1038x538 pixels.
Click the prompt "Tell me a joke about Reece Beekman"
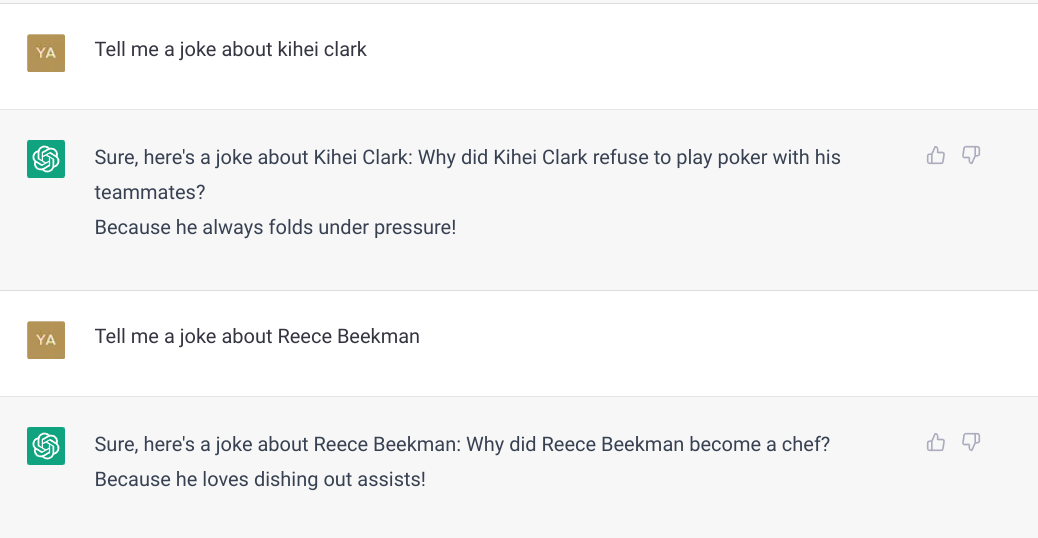(257, 336)
